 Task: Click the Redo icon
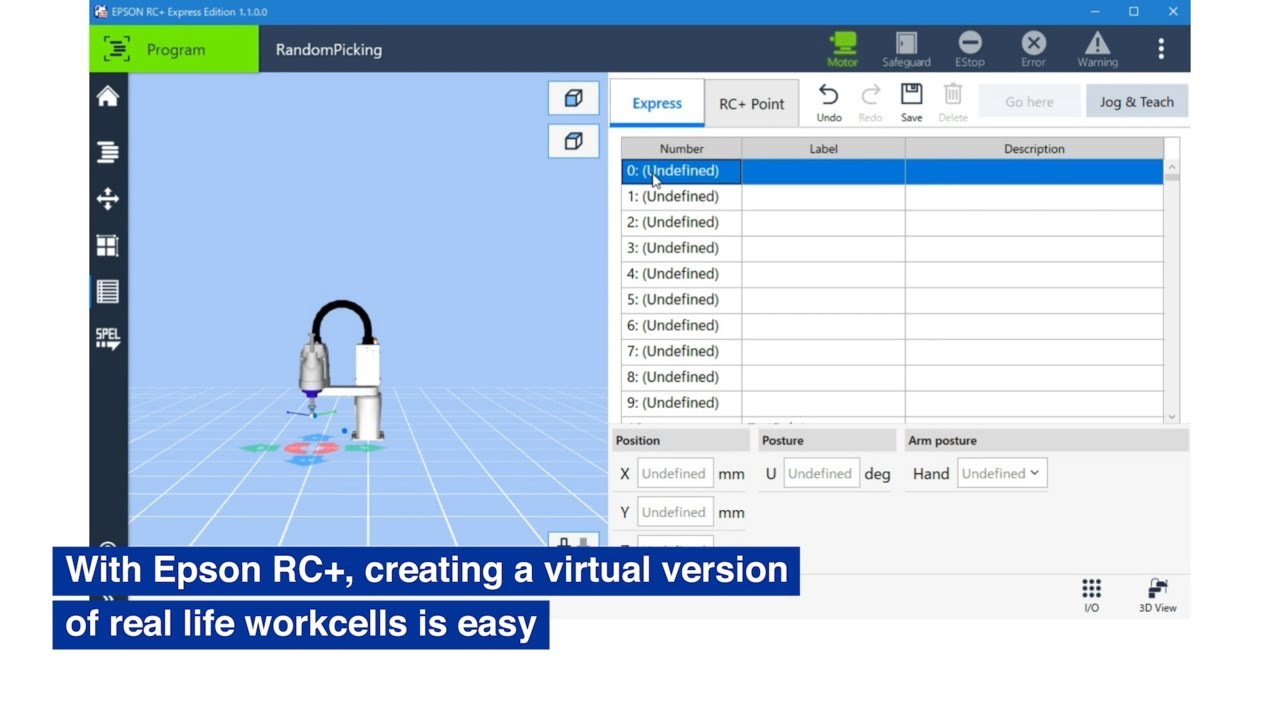click(870, 103)
